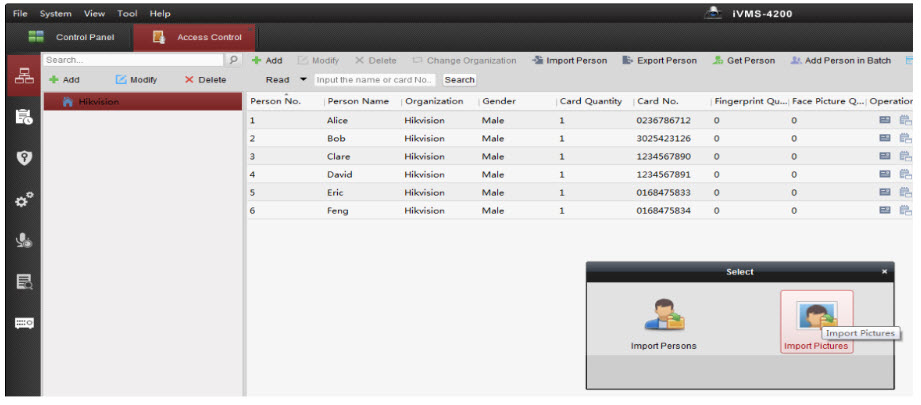Select the Hikvision organization tree node
The image size is (921, 405).
pyautogui.click(x=98, y=102)
